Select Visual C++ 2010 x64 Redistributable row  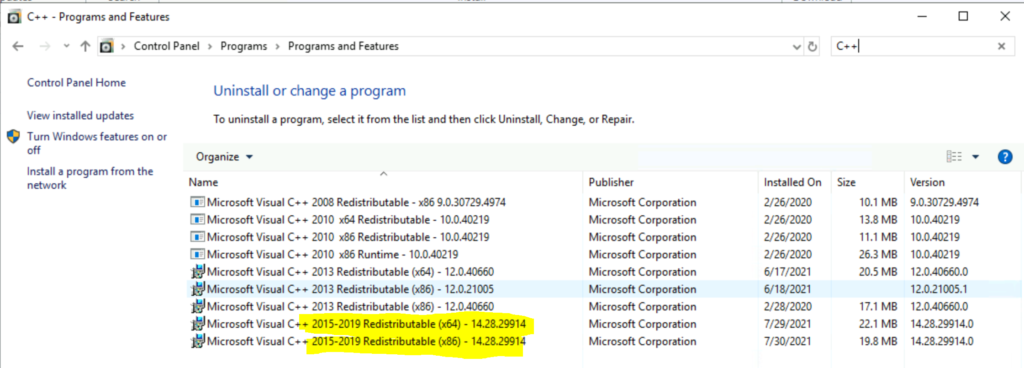pos(604,220)
